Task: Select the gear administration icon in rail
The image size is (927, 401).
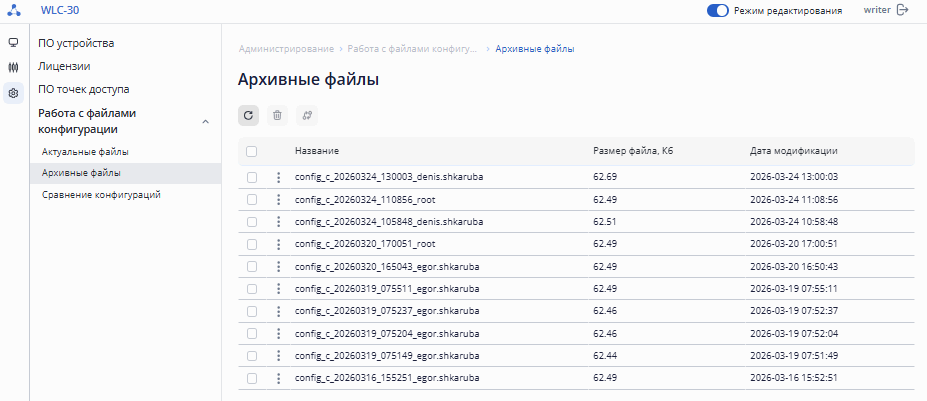Action: [x=13, y=93]
